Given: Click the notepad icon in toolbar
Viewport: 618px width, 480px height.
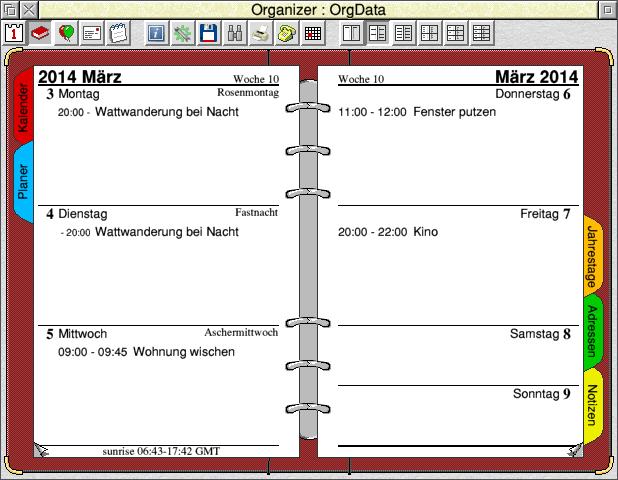Looking at the screenshot, I should (118, 33).
